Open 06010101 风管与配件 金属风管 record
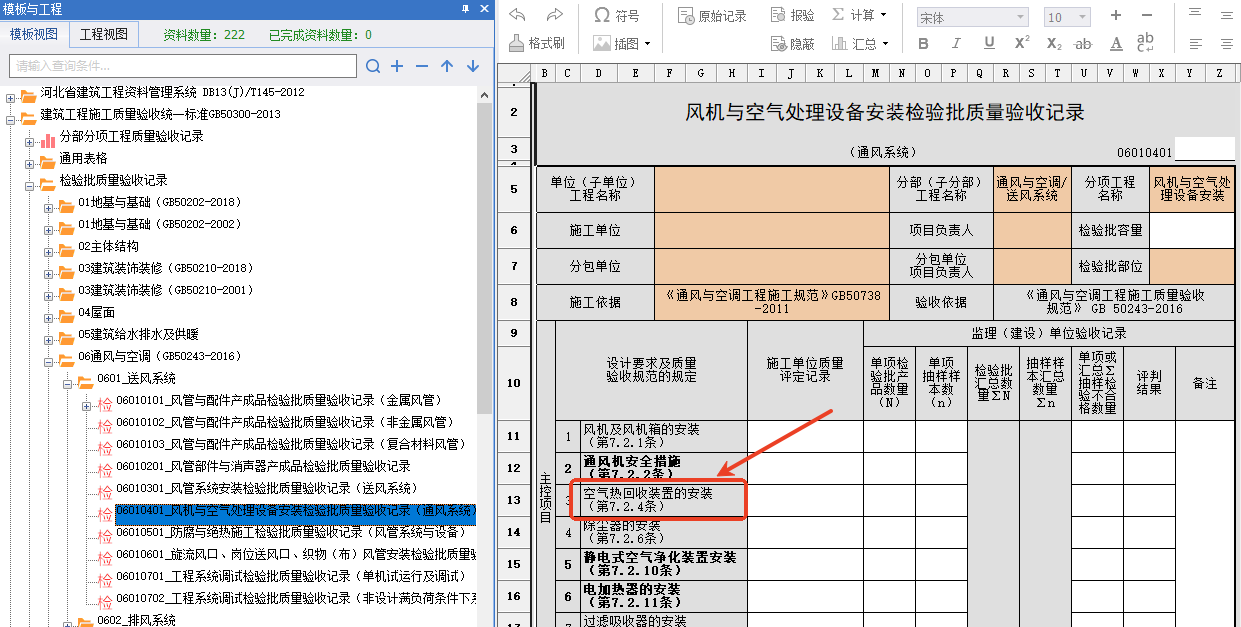The height and width of the screenshot is (627, 1241). pyautogui.click(x=279, y=400)
